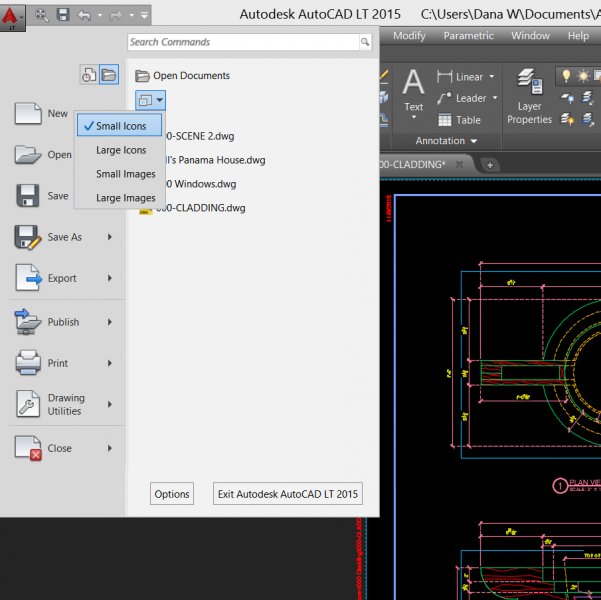Click the Table tool
Image resolution: width=601 pixels, height=600 pixels.
[459, 120]
